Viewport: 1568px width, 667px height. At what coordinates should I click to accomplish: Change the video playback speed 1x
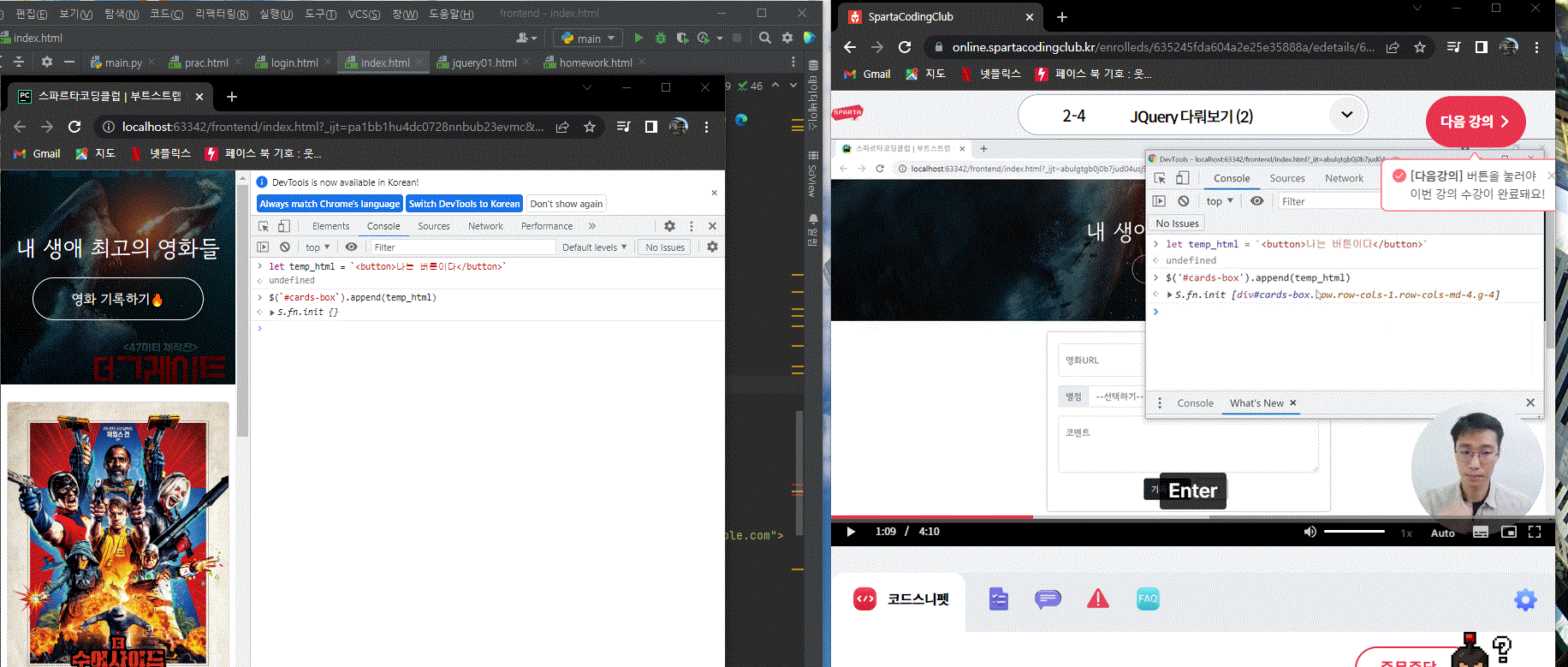point(1406,533)
